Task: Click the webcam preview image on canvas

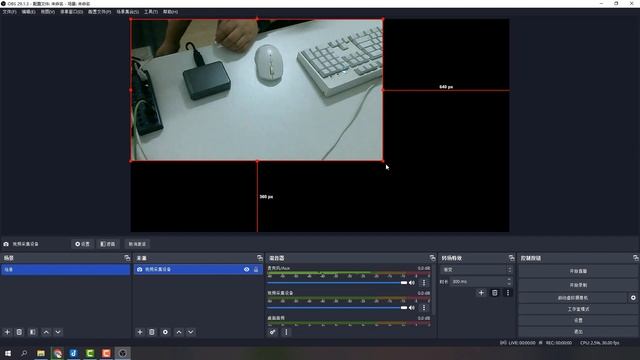Action: [257, 90]
